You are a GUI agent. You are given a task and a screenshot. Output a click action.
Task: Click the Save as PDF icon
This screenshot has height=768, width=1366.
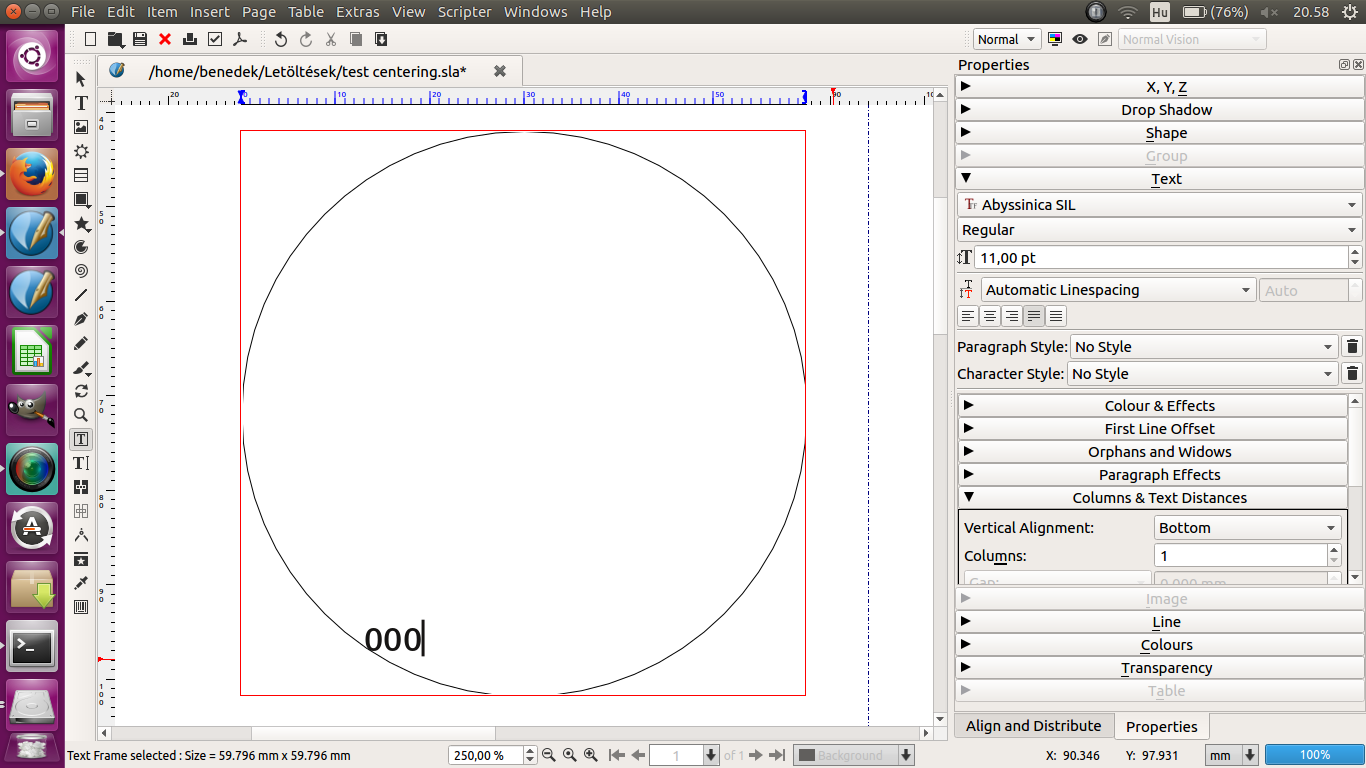[x=240, y=40]
